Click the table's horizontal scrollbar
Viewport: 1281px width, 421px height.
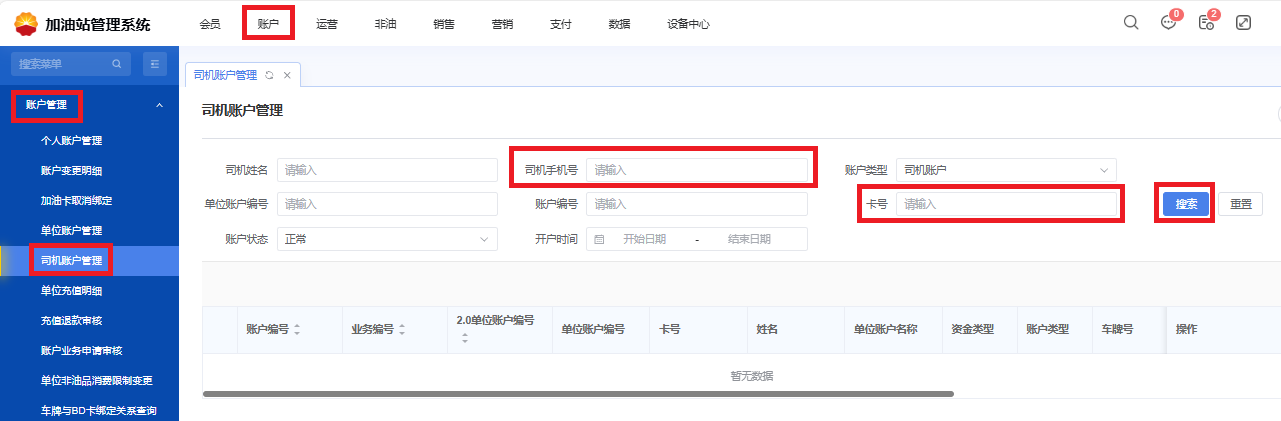[578, 394]
